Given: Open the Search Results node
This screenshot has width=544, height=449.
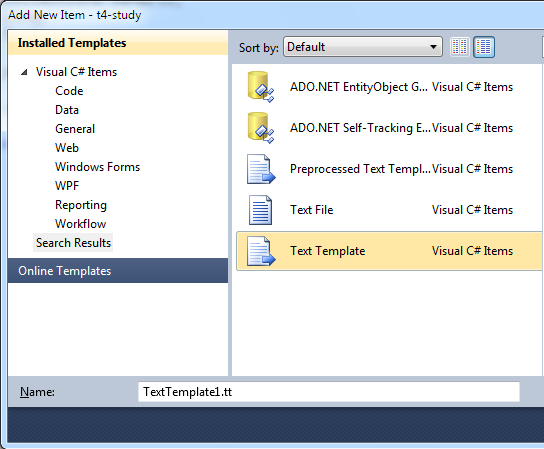Looking at the screenshot, I should coord(73,243).
